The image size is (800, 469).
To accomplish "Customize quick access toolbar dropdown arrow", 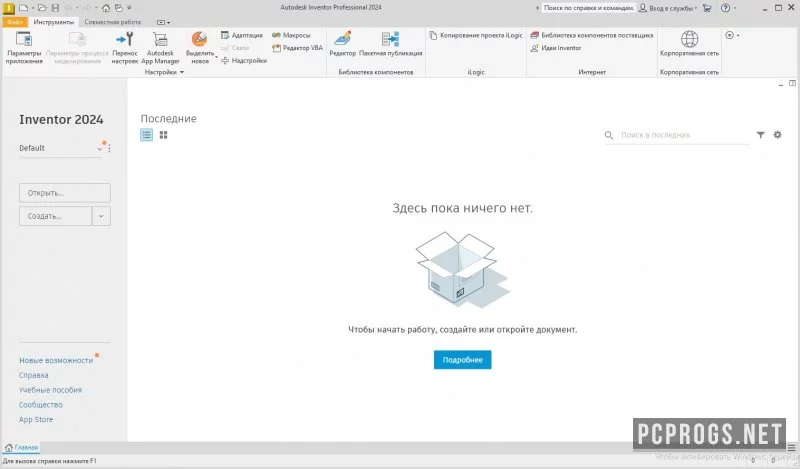I will pos(129,8).
